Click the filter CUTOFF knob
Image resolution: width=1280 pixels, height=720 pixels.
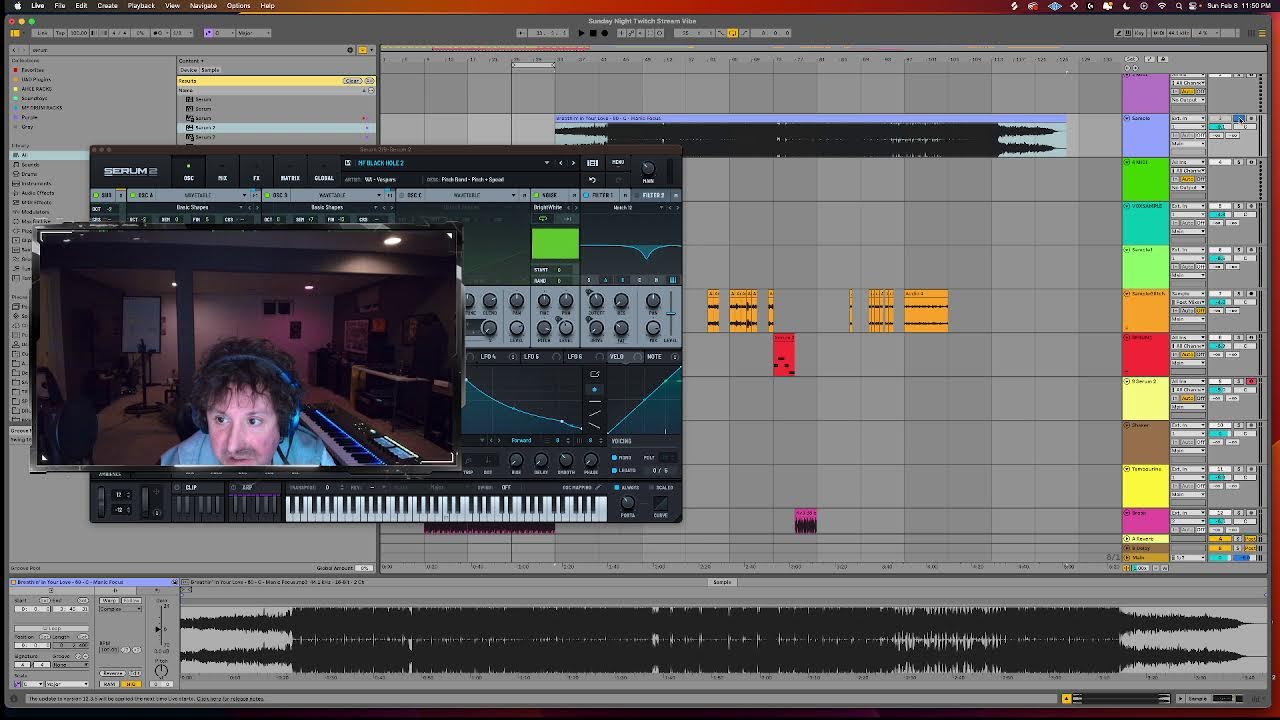[x=596, y=300]
